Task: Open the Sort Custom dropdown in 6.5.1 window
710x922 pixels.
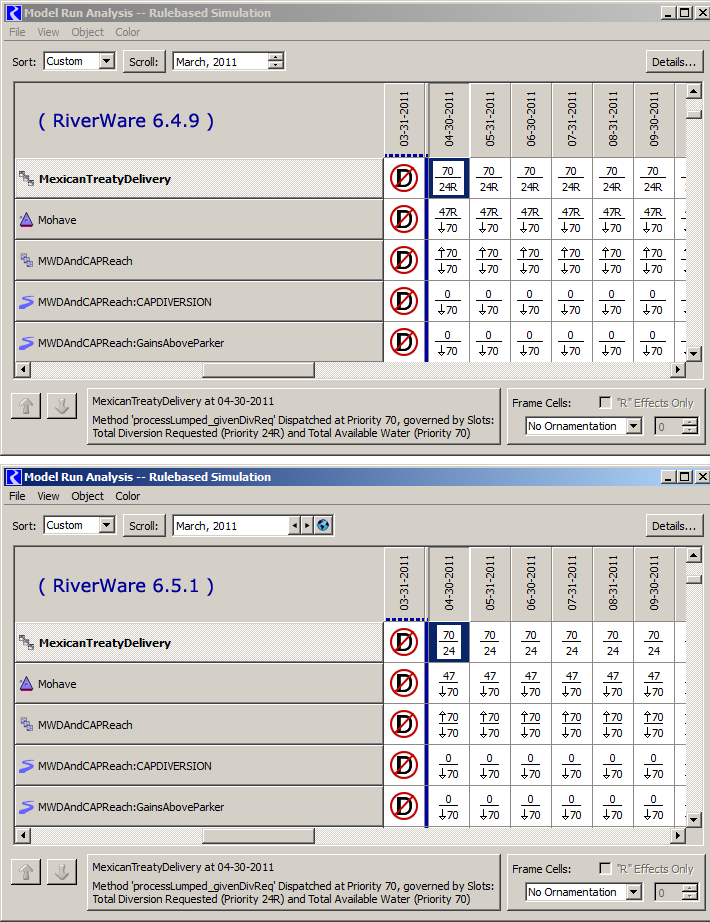Action: (x=106, y=525)
